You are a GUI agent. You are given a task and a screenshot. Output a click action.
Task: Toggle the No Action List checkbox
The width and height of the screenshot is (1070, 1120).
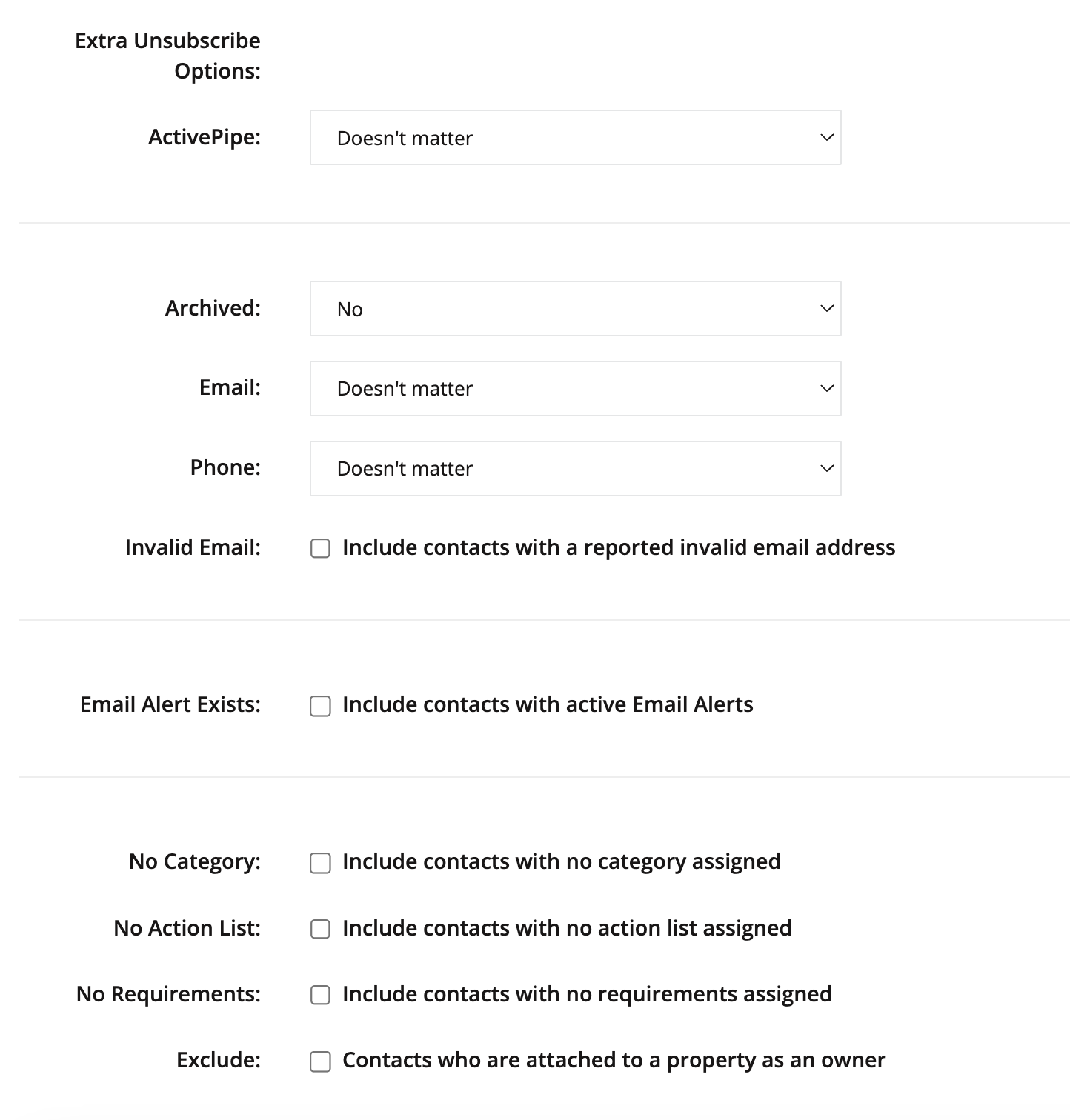(x=320, y=929)
